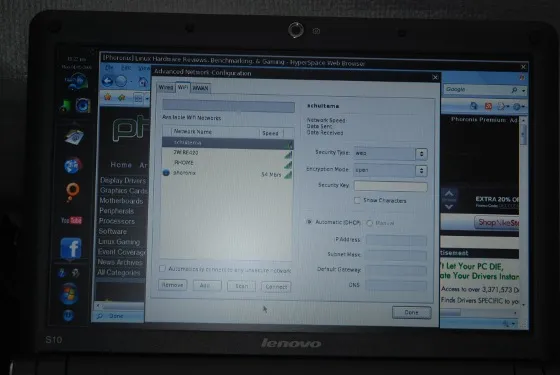
Task: Open the Windows logo icon in dock
Action: point(68,294)
